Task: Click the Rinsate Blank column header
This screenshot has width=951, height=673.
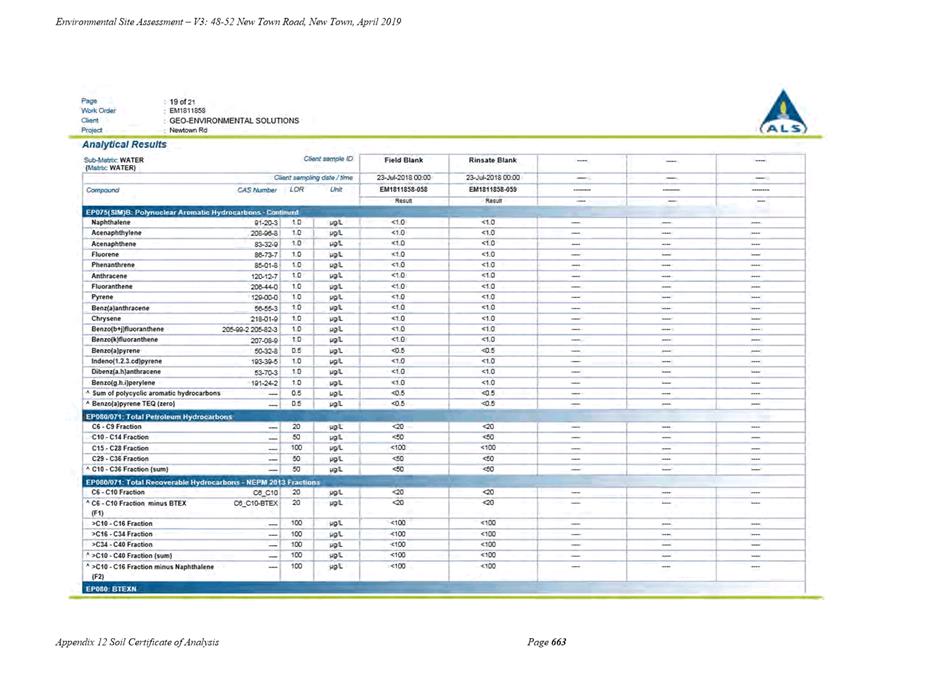Action: click(492, 160)
